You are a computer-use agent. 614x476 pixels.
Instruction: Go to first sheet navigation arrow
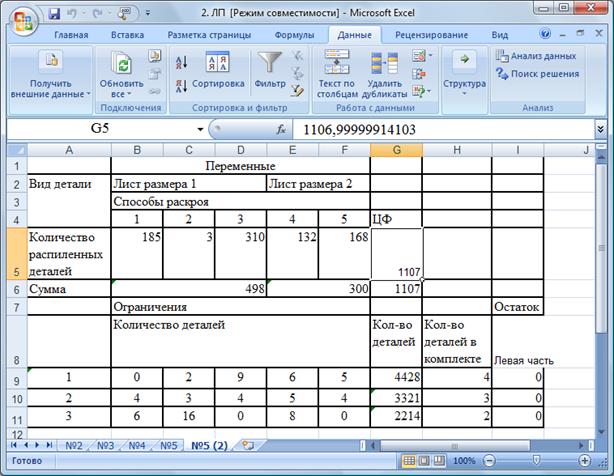point(14,445)
